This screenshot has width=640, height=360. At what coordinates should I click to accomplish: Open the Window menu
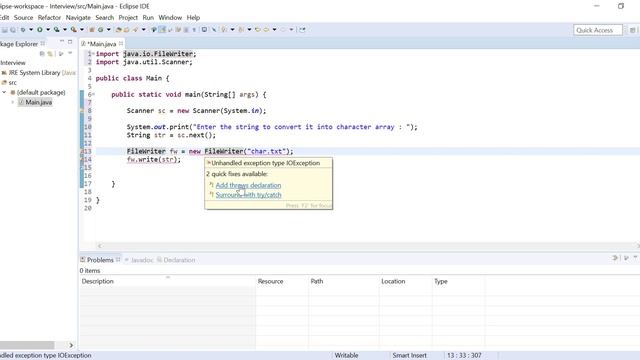[170, 18]
